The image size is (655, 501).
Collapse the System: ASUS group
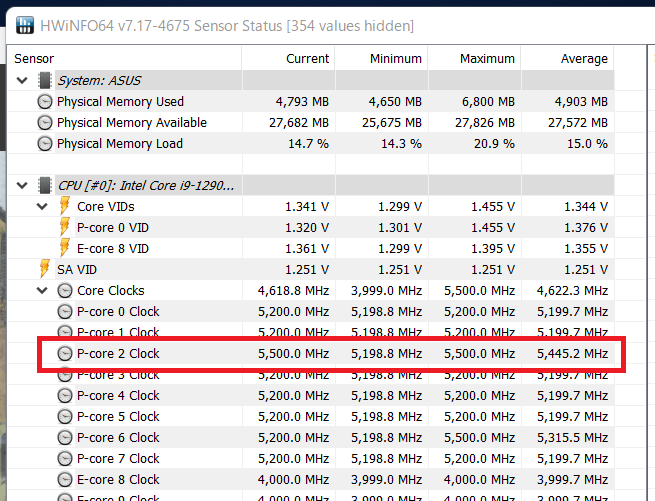click(x=22, y=80)
